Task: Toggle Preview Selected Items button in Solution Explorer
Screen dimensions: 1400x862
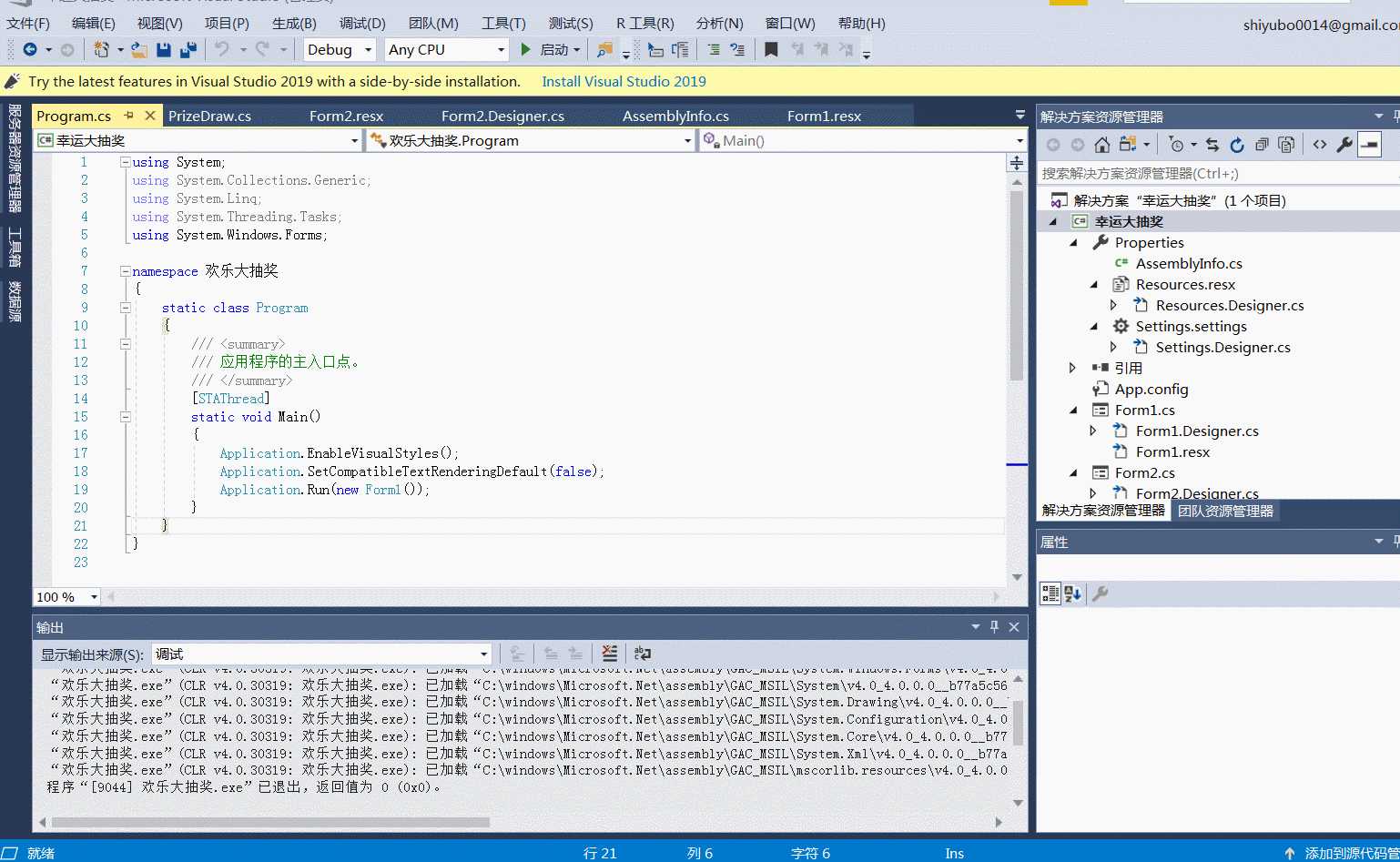Action: coord(1369,145)
